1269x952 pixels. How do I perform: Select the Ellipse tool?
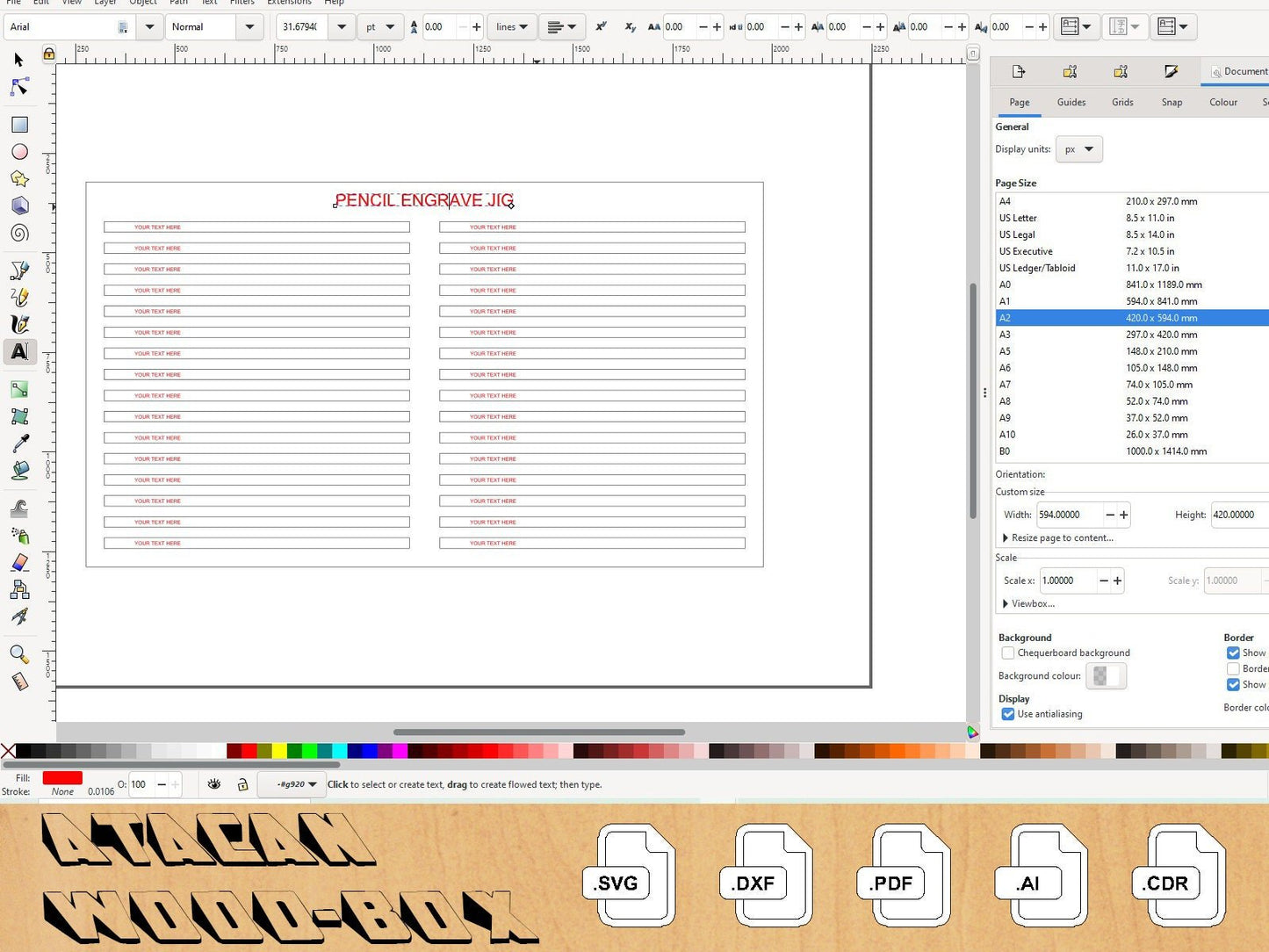tap(19, 152)
